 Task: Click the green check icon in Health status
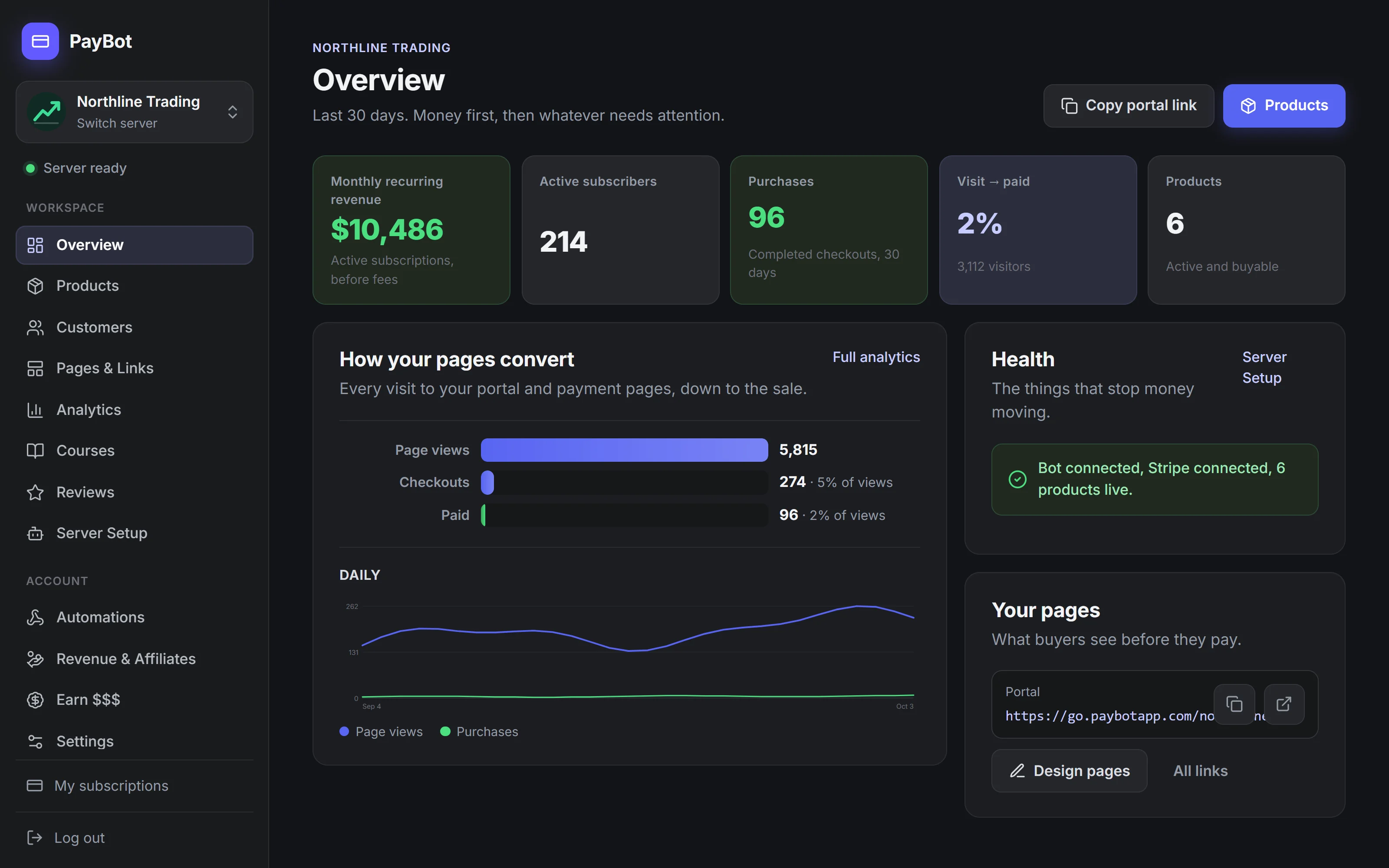point(1017,479)
